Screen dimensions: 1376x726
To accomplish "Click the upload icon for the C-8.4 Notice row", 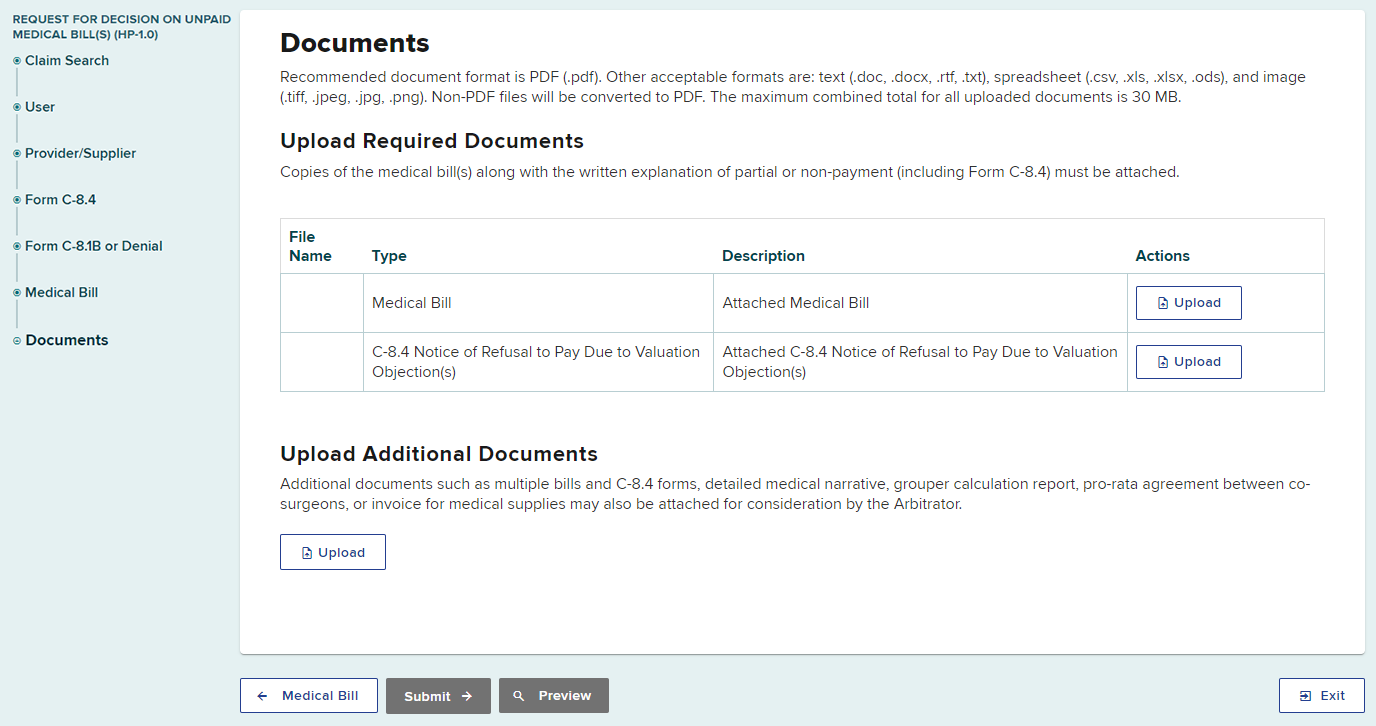I will 1163,362.
